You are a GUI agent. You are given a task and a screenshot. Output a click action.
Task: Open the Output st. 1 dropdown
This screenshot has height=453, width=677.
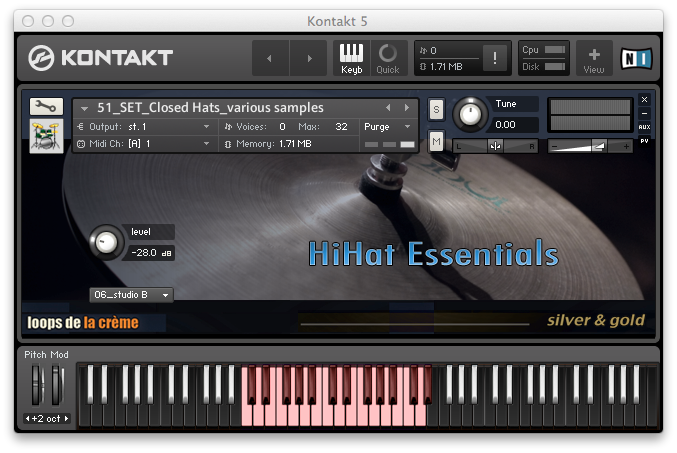click(143, 127)
